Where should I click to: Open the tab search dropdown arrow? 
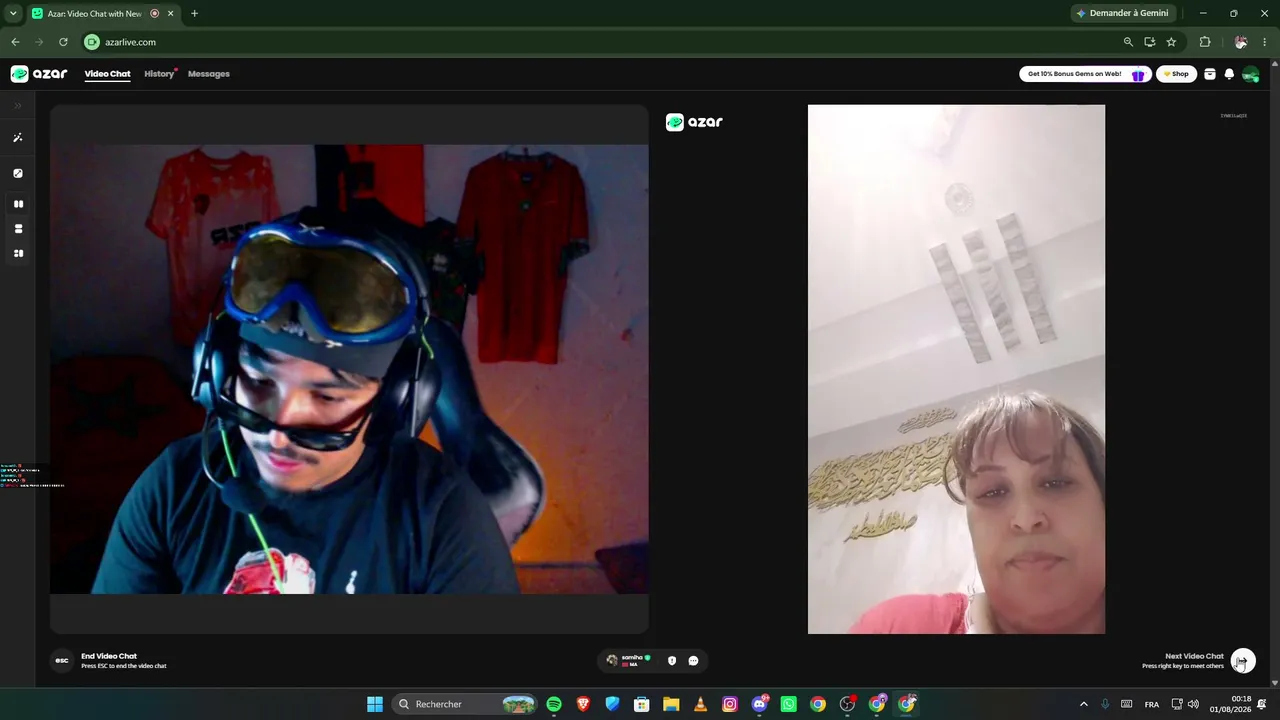tap(13, 14)
